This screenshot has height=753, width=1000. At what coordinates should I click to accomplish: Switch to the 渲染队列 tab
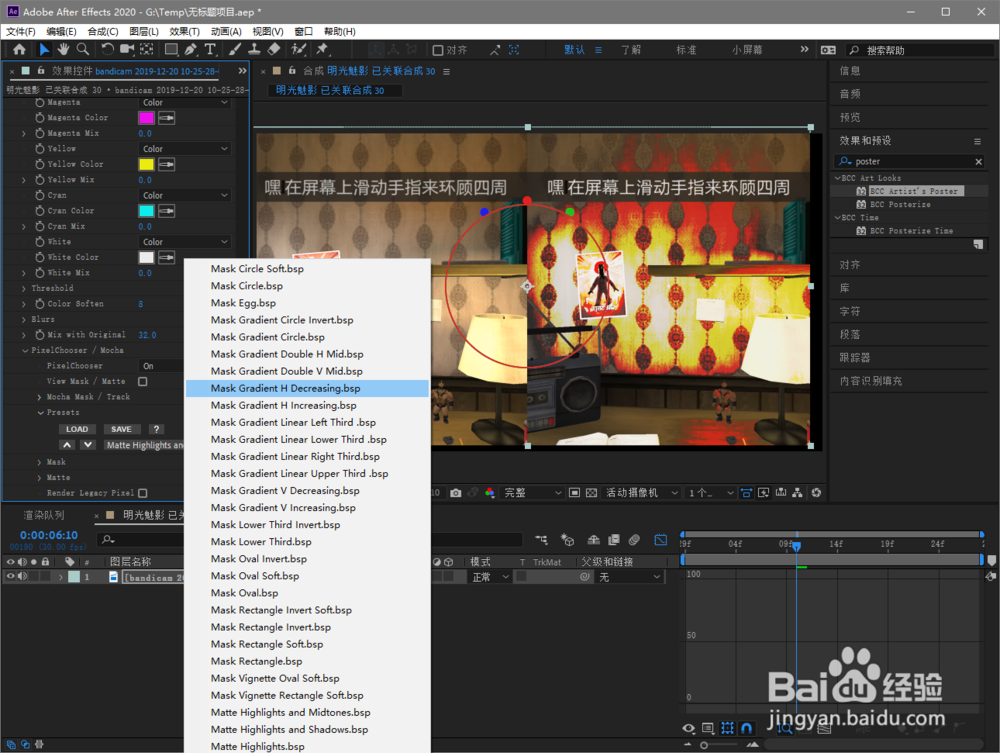43,515
